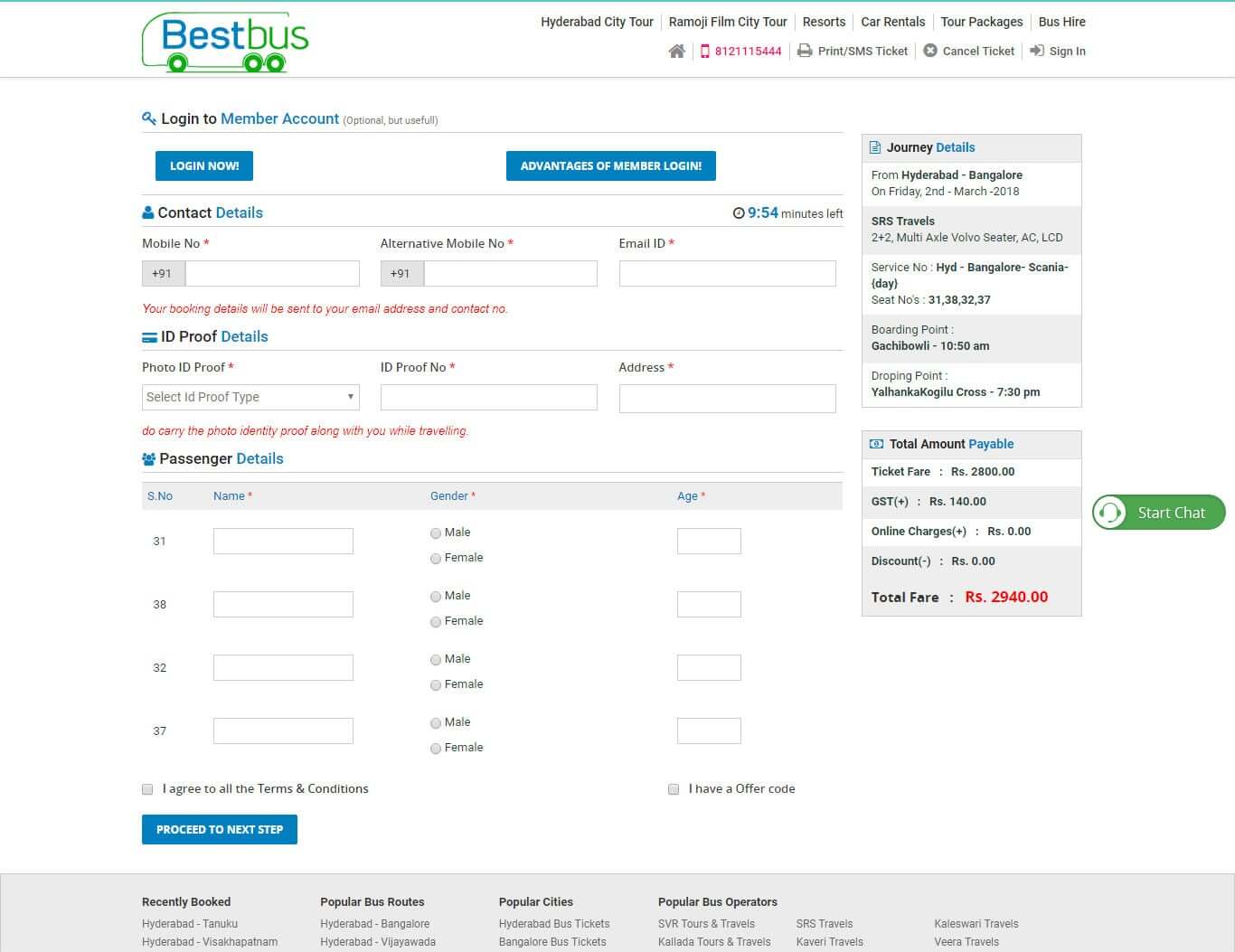
Task: Click the Bestbus logo
Action: tap(225, 42)
